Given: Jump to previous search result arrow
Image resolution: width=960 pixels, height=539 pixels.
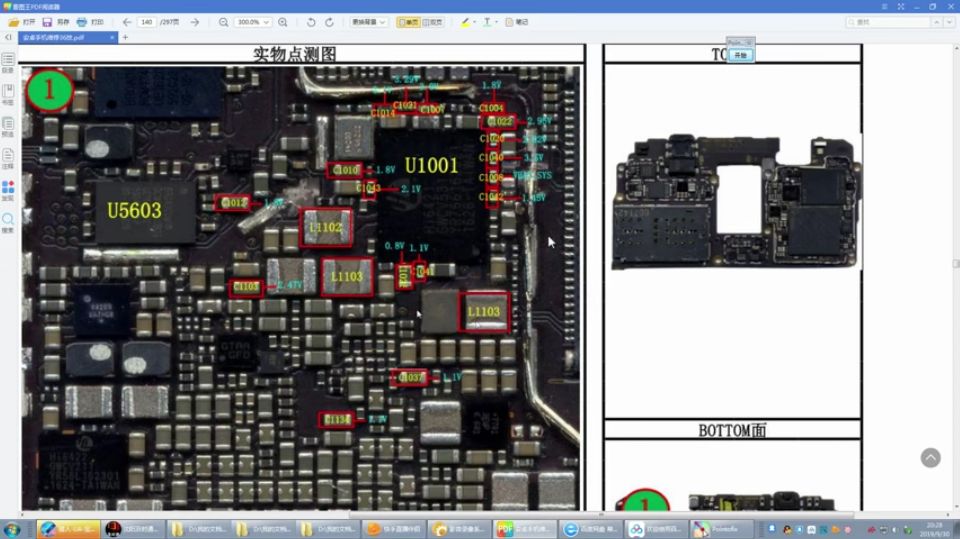Looking at the screenshot, I should (x=937, y=22).
